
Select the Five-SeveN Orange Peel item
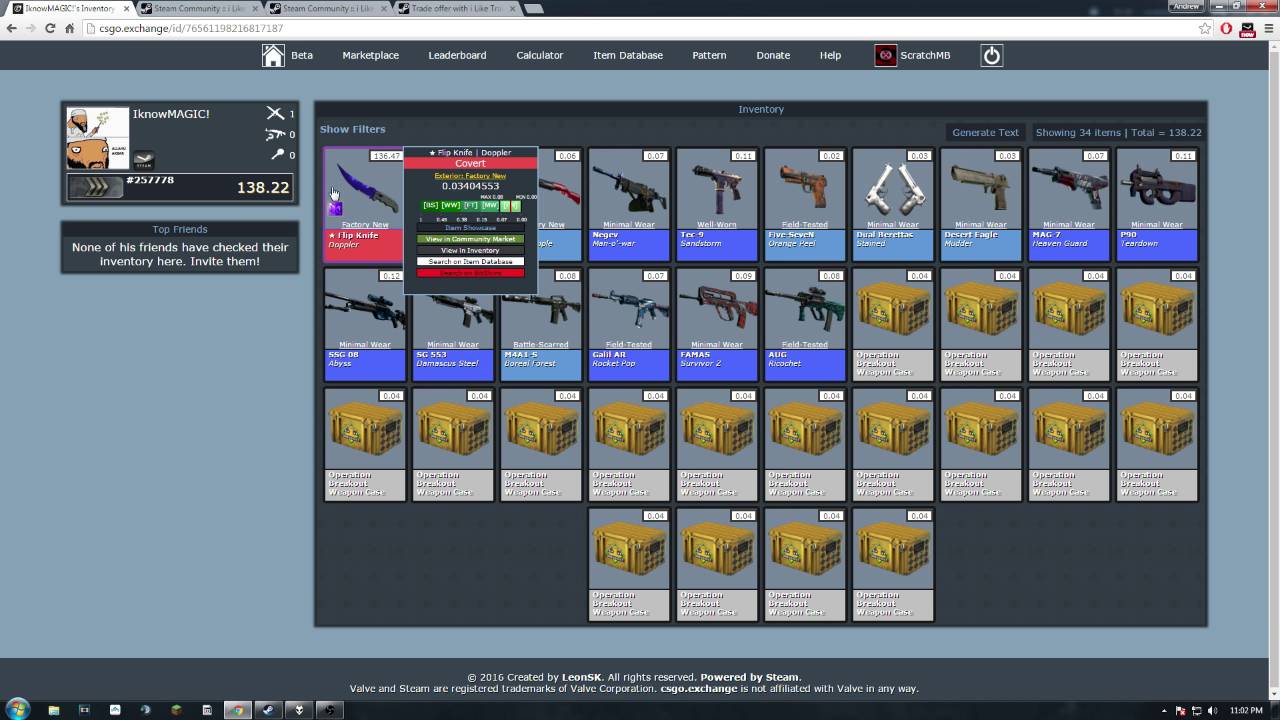(x=804, y=204)
